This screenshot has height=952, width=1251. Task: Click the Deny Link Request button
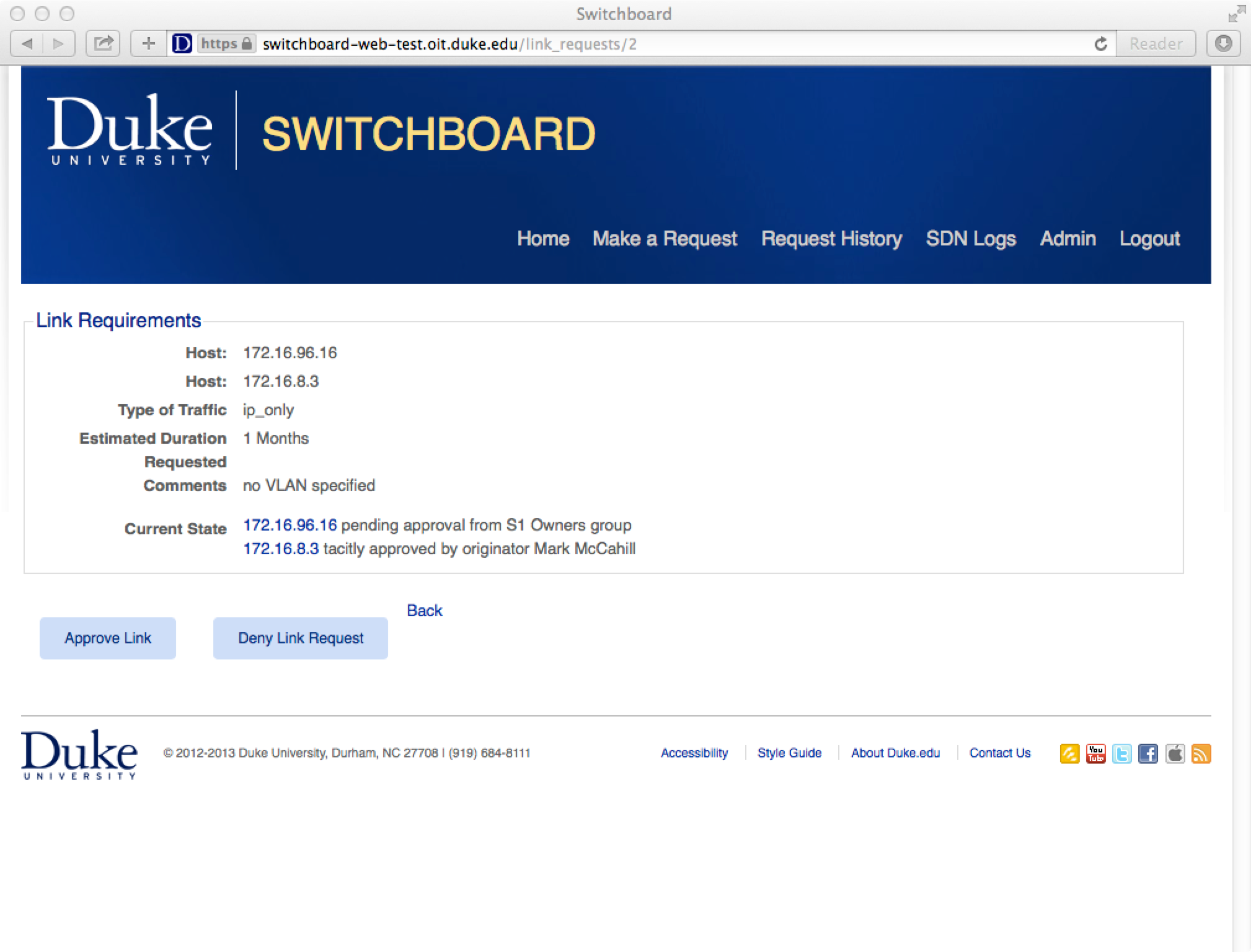(301, 638)
